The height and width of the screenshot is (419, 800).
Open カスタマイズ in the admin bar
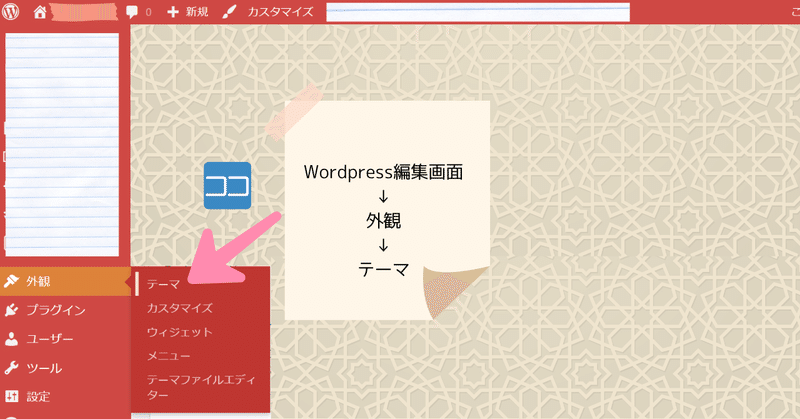[280, 12]
